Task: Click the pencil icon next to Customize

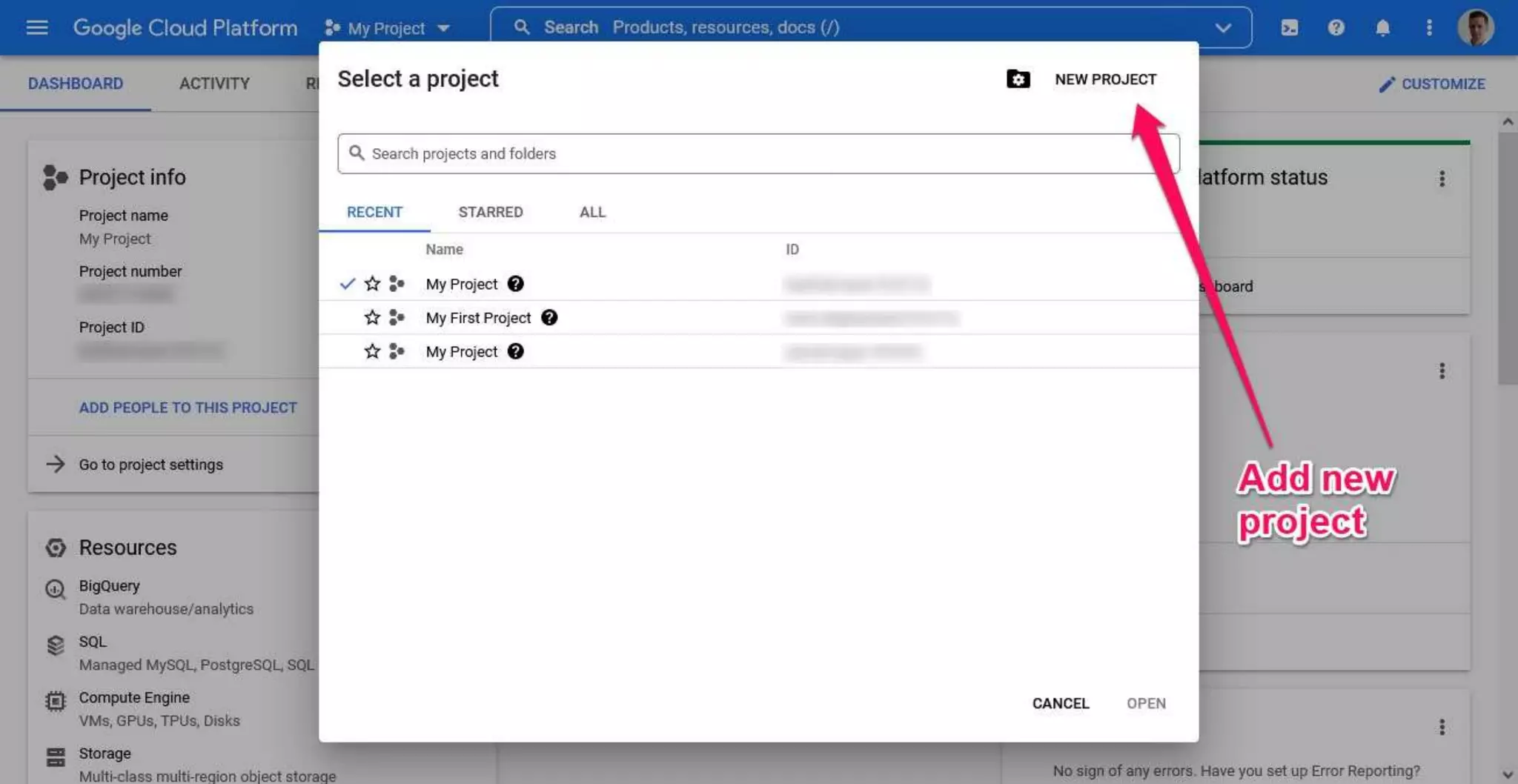Action: click(1386, 84)
